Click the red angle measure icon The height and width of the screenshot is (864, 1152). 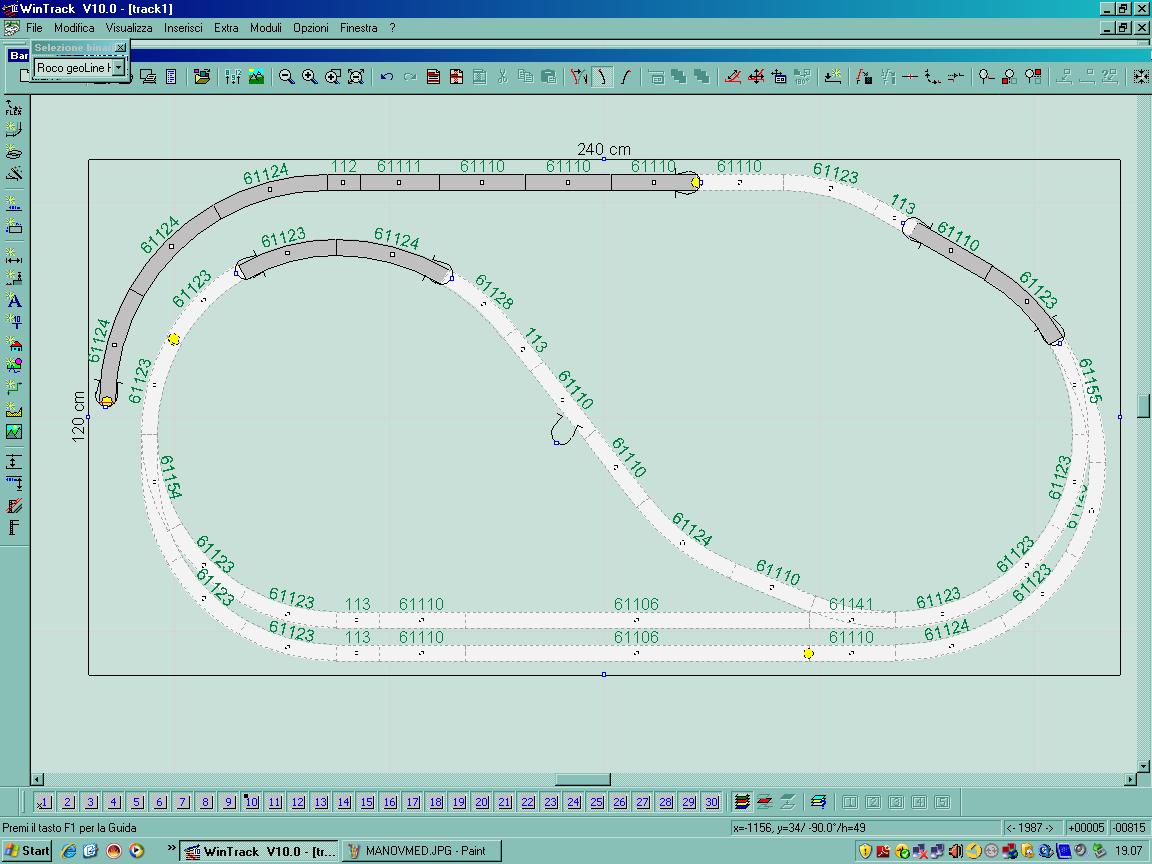[x=732, y=76]
